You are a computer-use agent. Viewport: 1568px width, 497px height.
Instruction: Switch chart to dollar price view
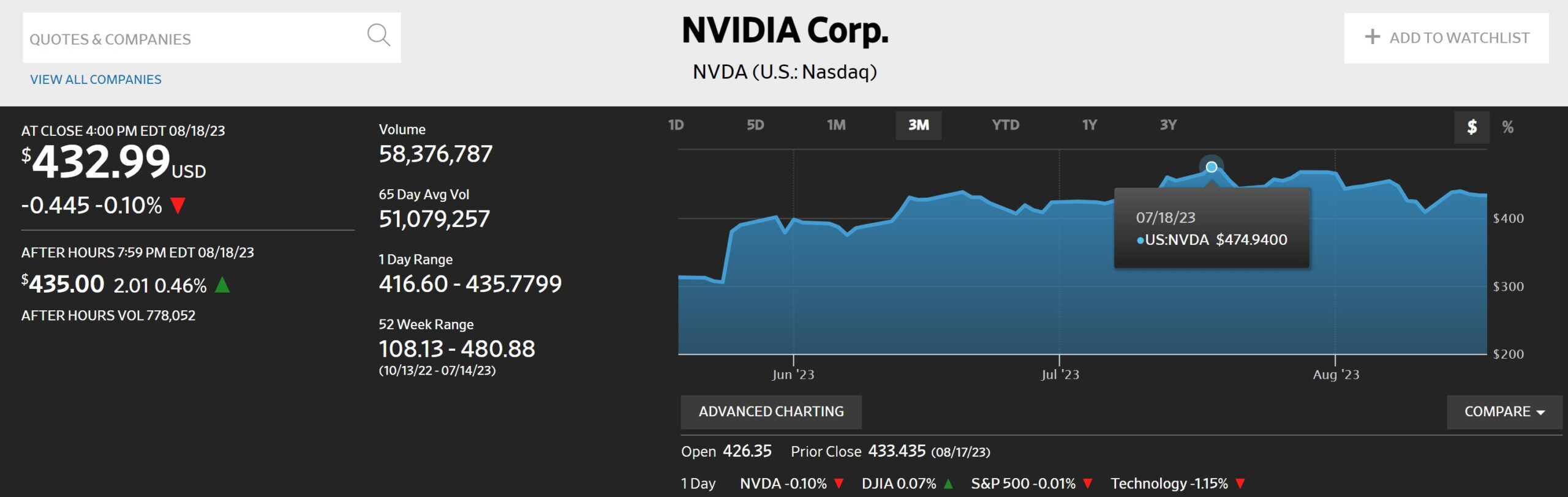click(1471, 127)
